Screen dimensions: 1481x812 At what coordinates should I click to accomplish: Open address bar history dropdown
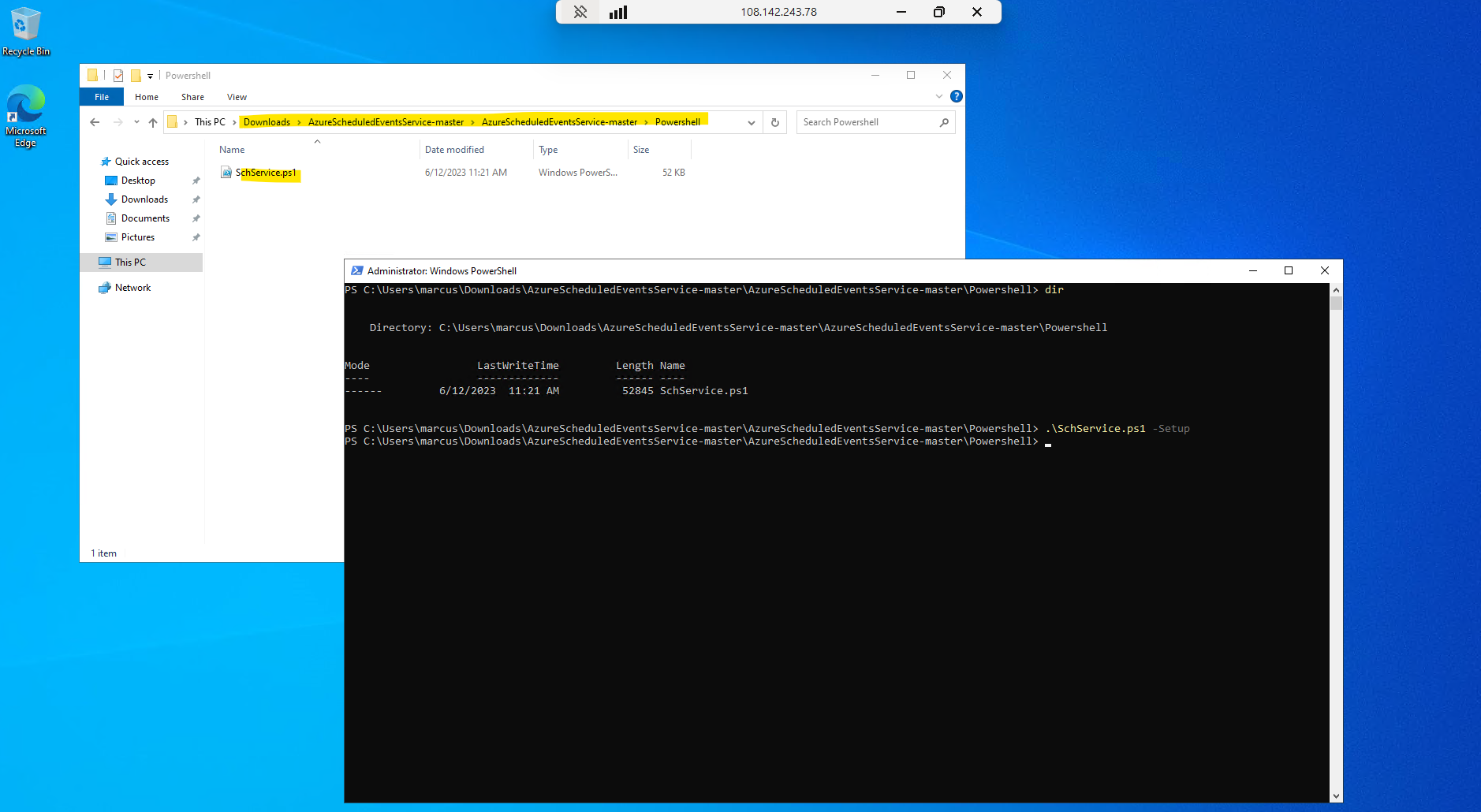click(x=752, y=122)
